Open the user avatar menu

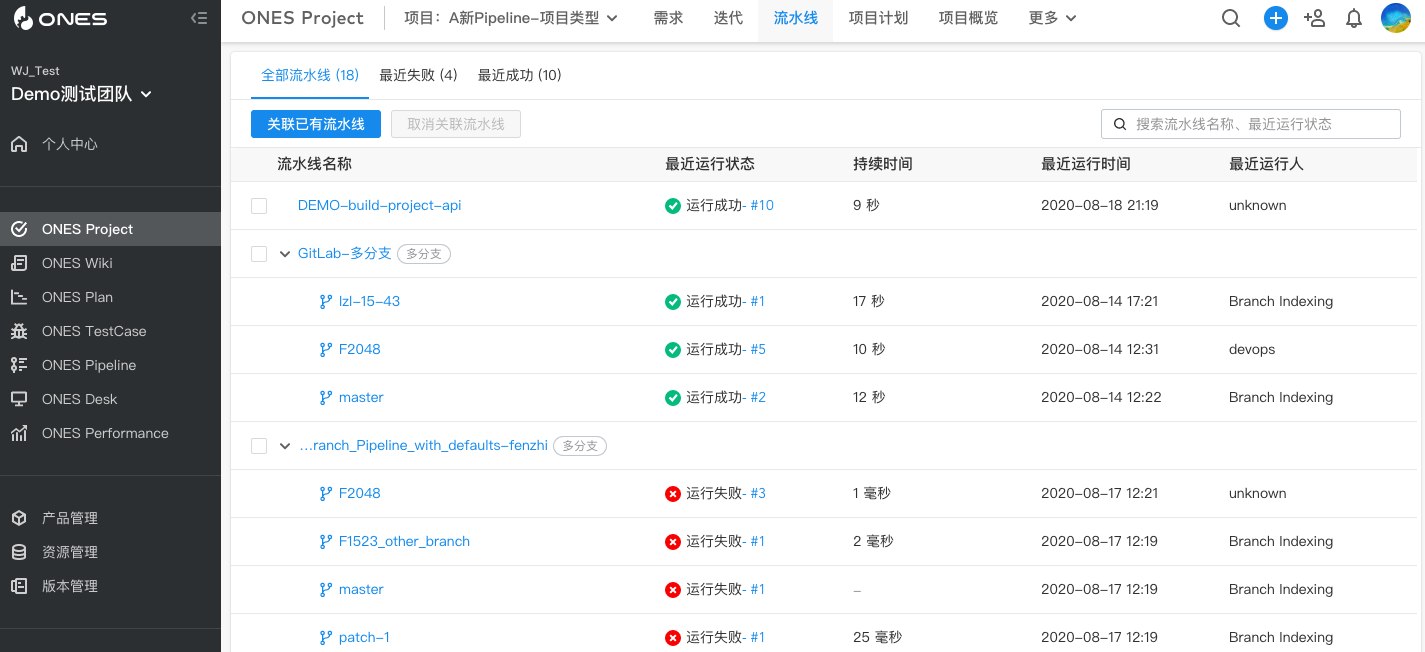(x=1396, y=18)
